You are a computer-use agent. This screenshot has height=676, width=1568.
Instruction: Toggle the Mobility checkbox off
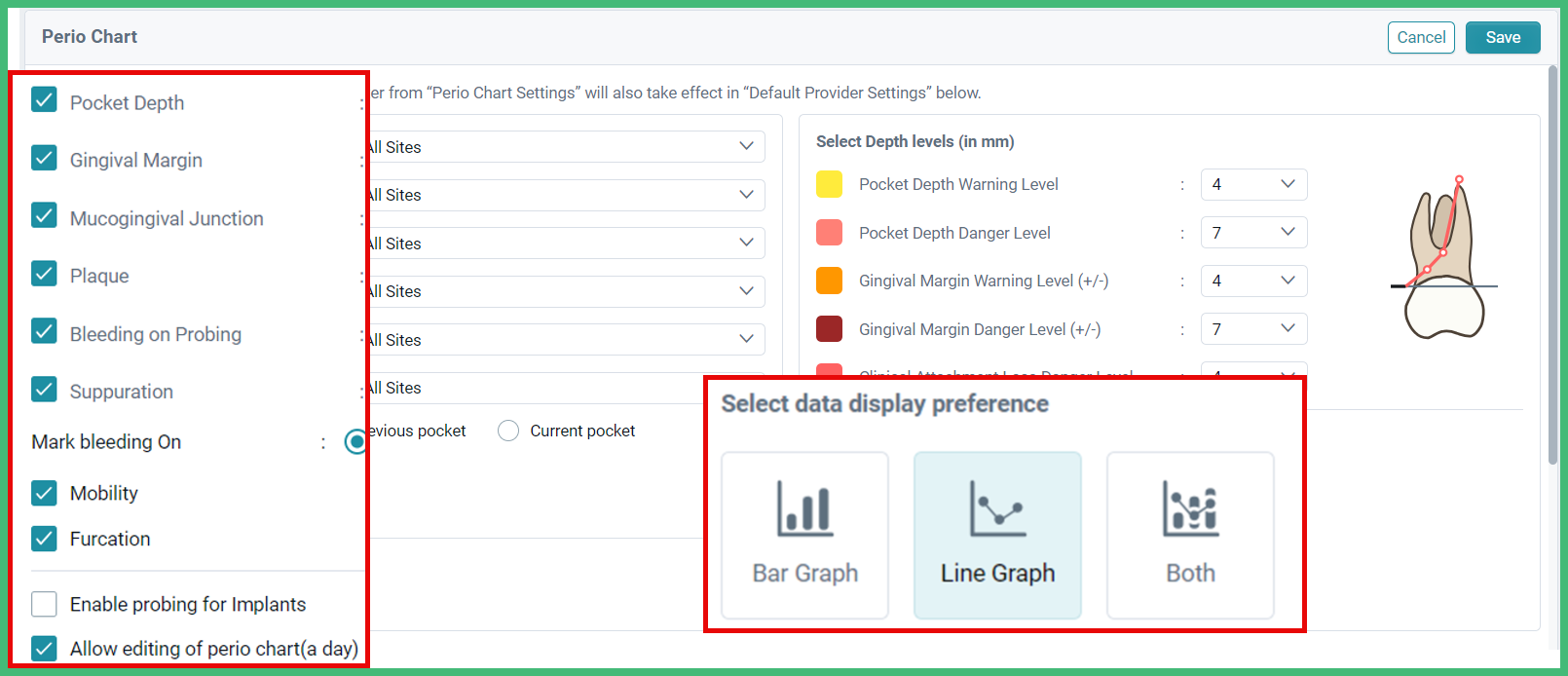tap(44, 491)
